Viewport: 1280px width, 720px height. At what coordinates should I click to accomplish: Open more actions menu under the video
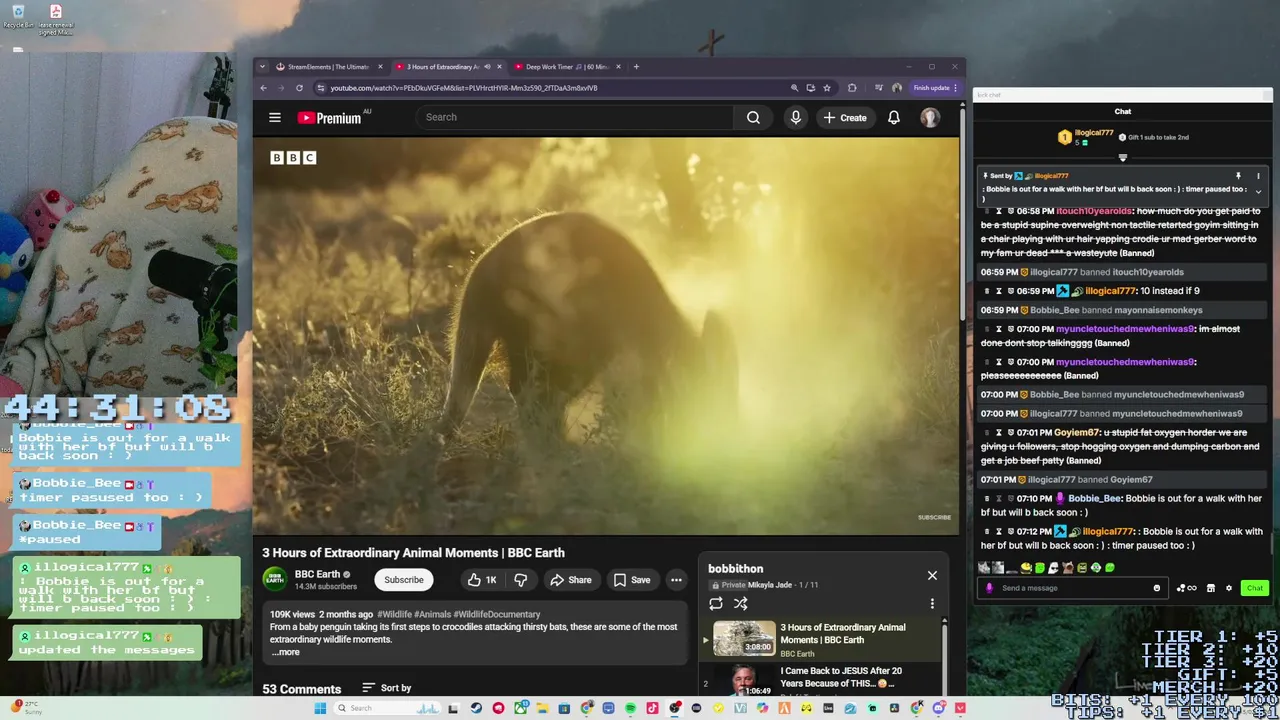pos(676,580)
